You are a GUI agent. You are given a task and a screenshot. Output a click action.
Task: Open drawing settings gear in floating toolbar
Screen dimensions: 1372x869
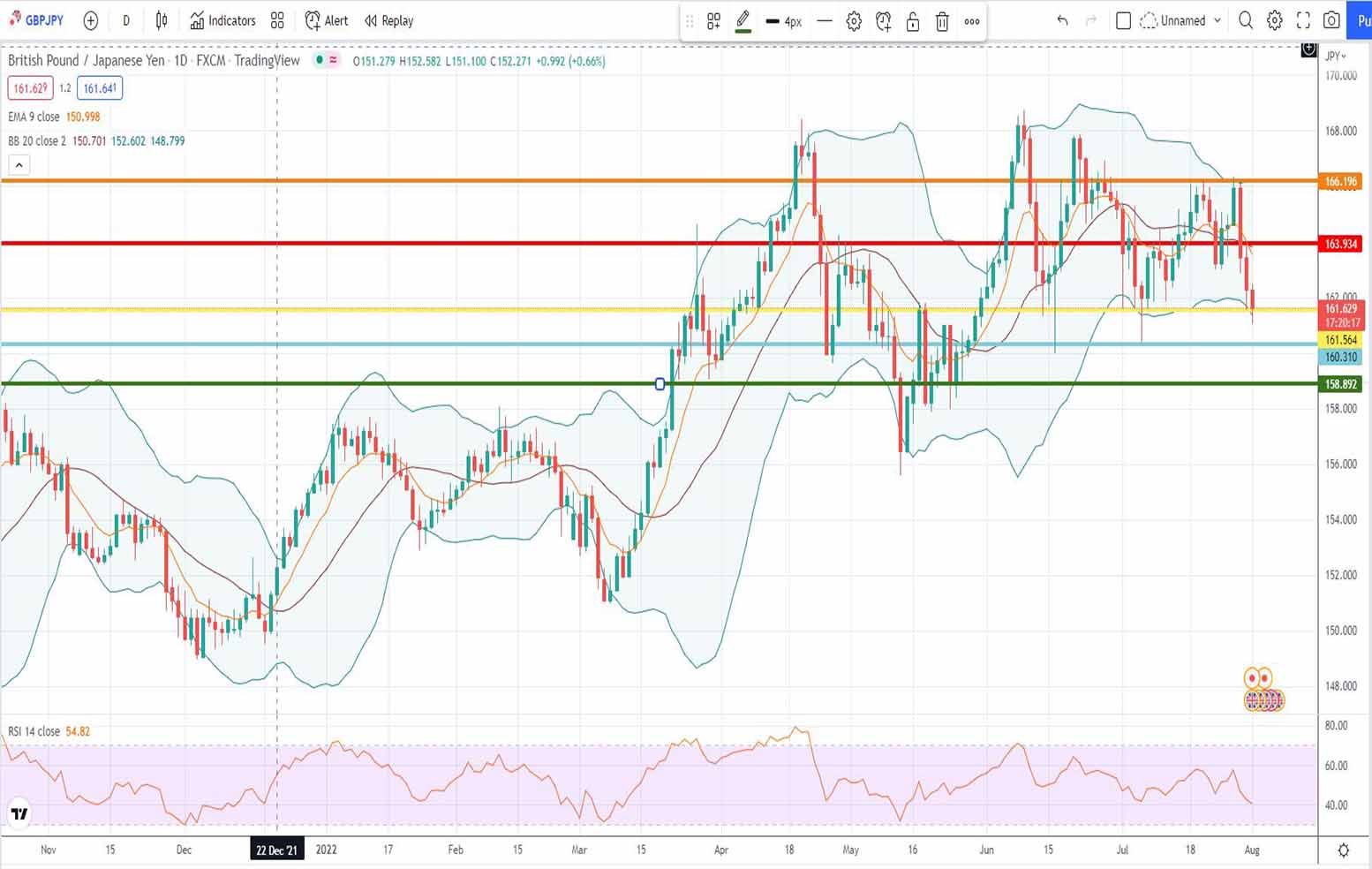pos(854,21)
